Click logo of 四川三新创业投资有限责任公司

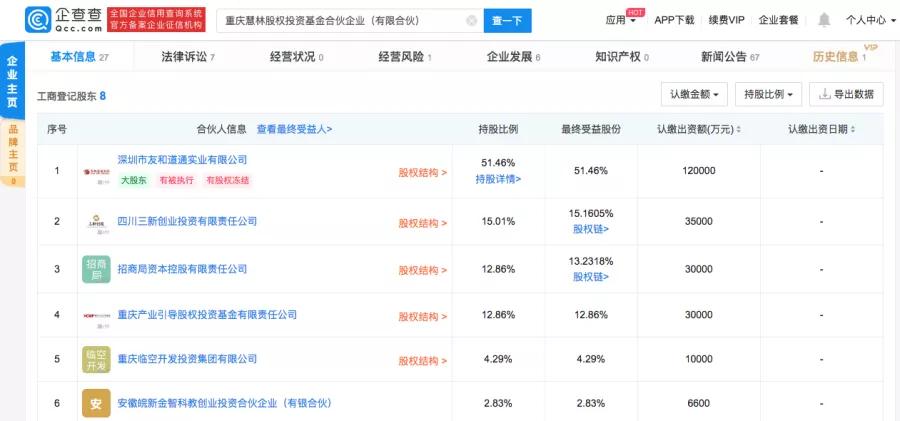(96, 222)
